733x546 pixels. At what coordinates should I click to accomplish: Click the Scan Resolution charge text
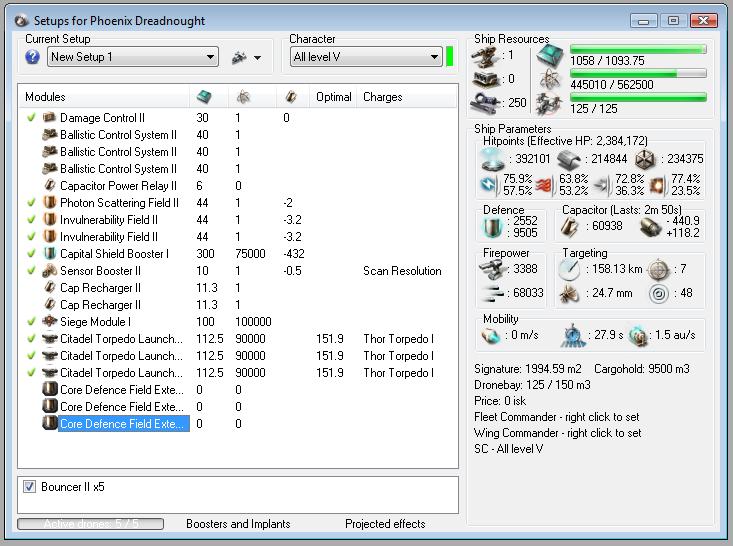coord(402,271)
